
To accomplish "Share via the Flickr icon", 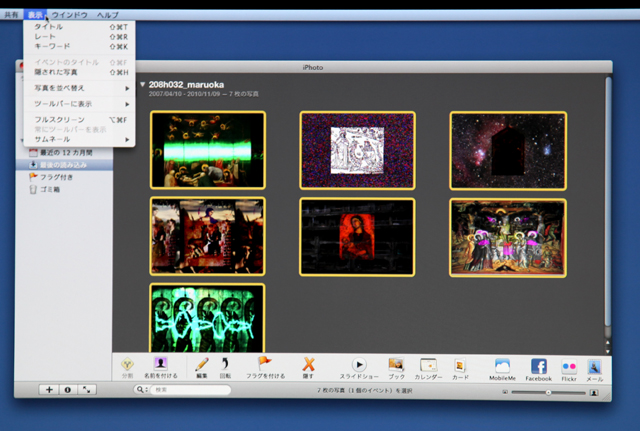I will [569, 367].
